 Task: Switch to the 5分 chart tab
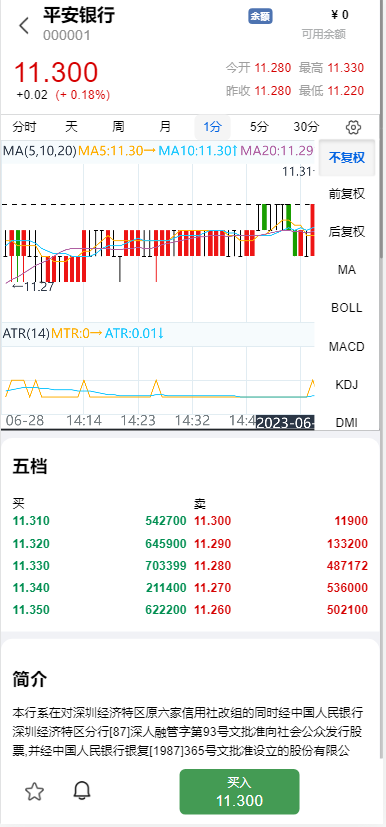259,127
